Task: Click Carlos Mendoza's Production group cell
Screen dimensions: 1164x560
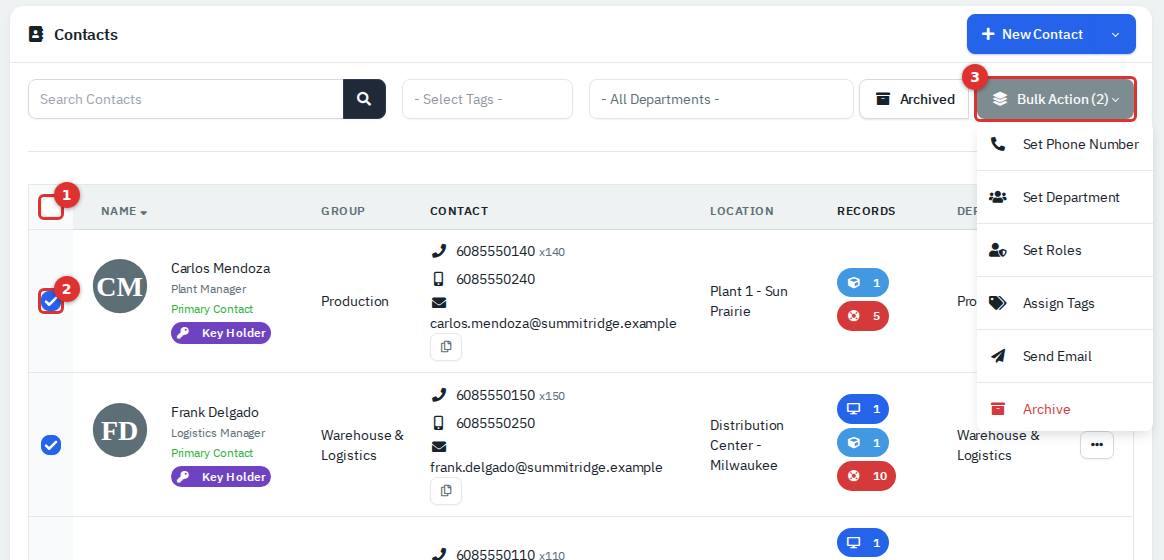Action: pos(355,301)
